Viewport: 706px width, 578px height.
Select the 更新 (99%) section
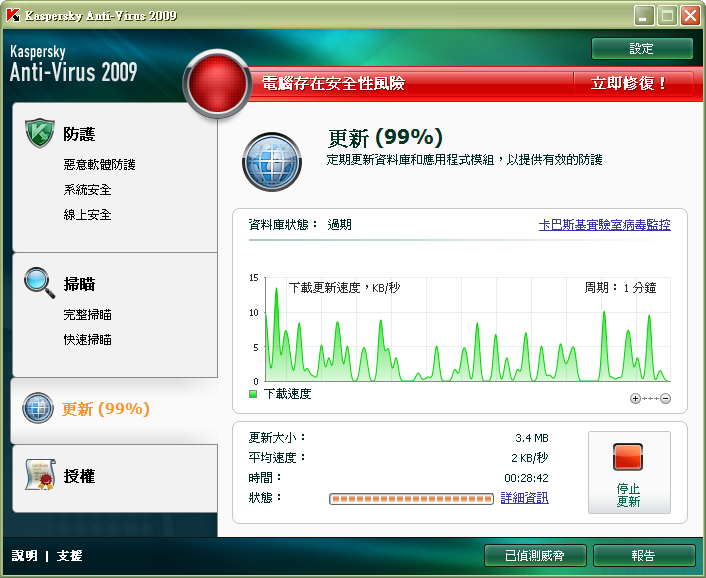pos(105,409)
